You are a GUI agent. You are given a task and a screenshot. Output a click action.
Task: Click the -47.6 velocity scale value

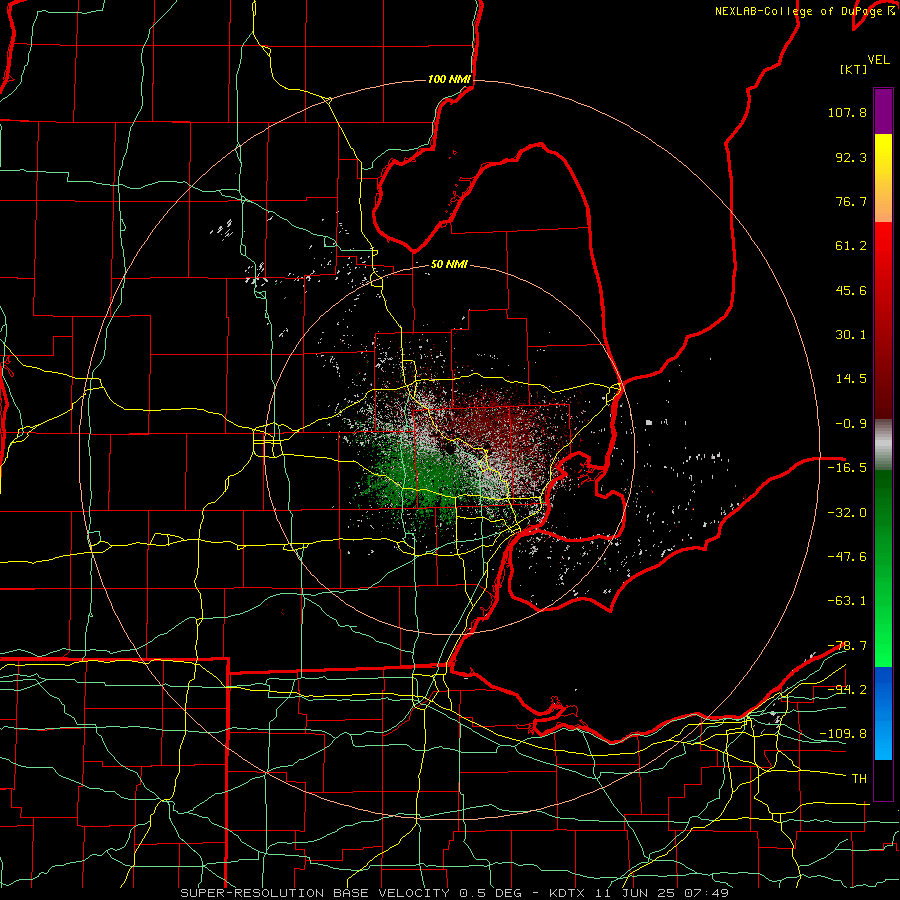(x=847, y=557)
